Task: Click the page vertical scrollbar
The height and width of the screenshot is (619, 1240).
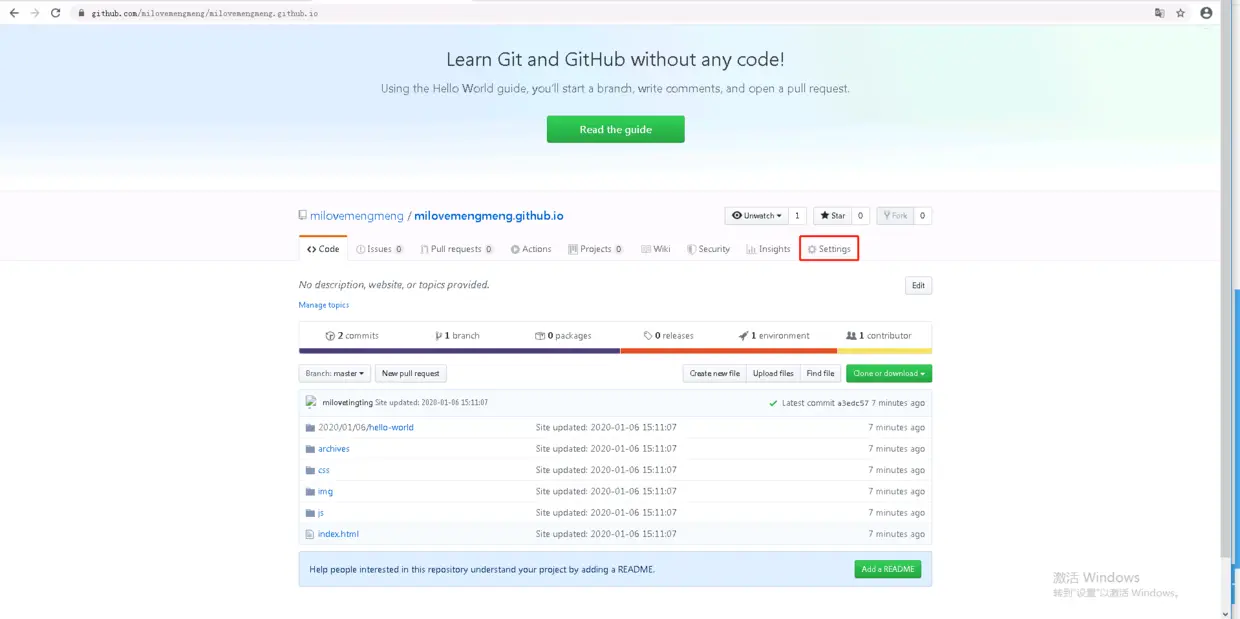Action: pos(1227,292)
